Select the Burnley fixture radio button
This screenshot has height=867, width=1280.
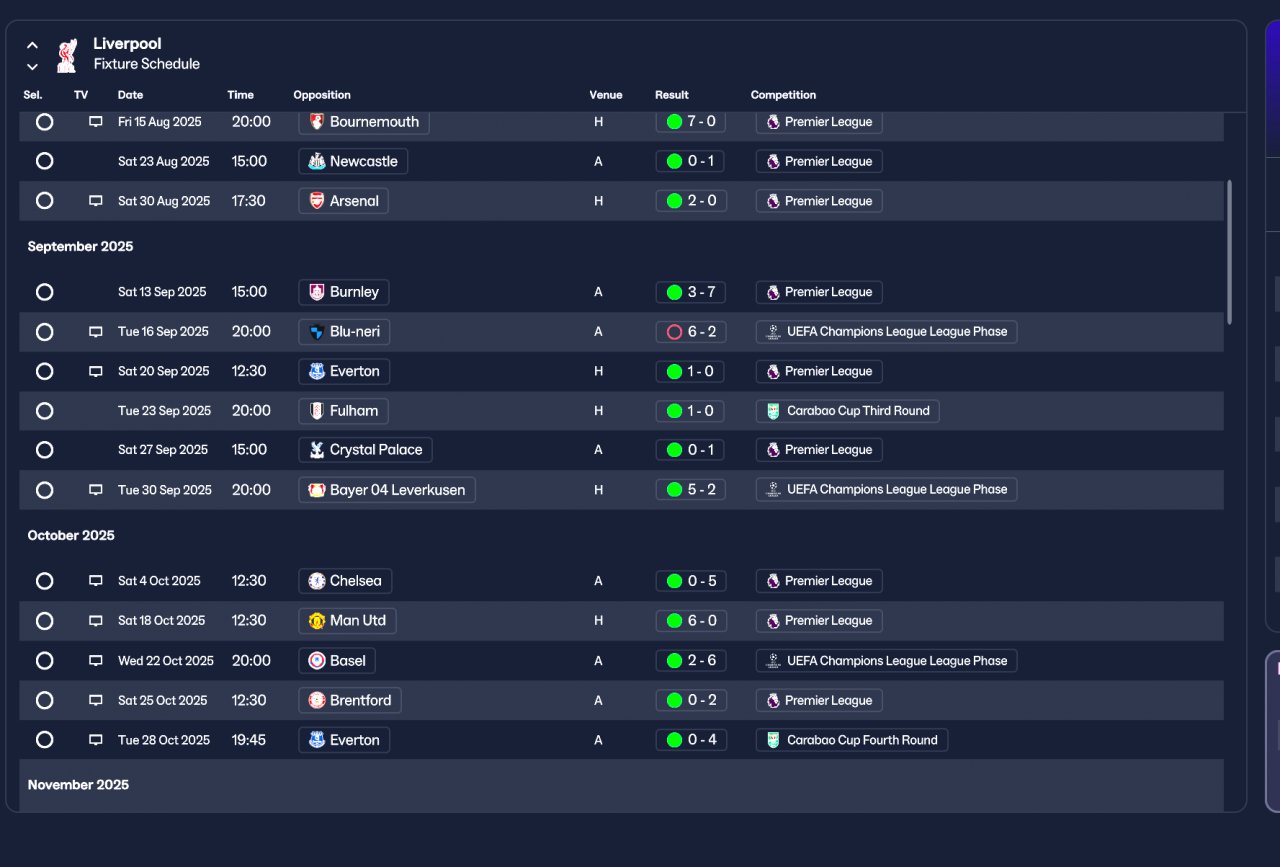click(44, 292)
